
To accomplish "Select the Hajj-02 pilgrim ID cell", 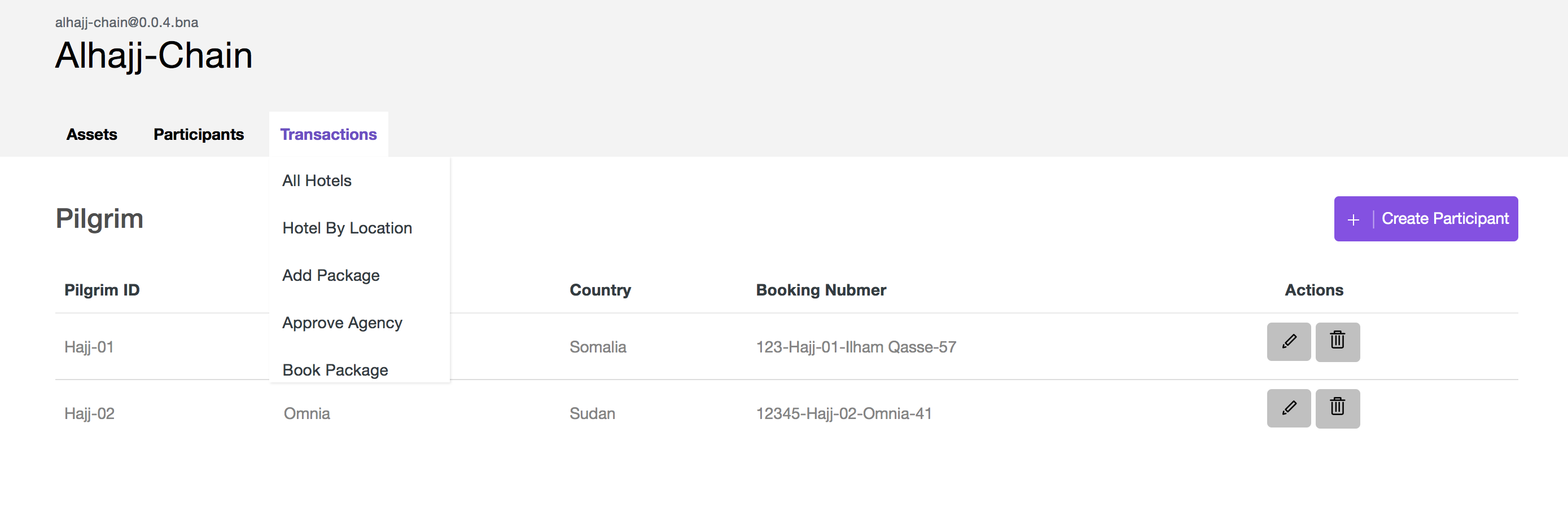I will click(x=90, y=413).
